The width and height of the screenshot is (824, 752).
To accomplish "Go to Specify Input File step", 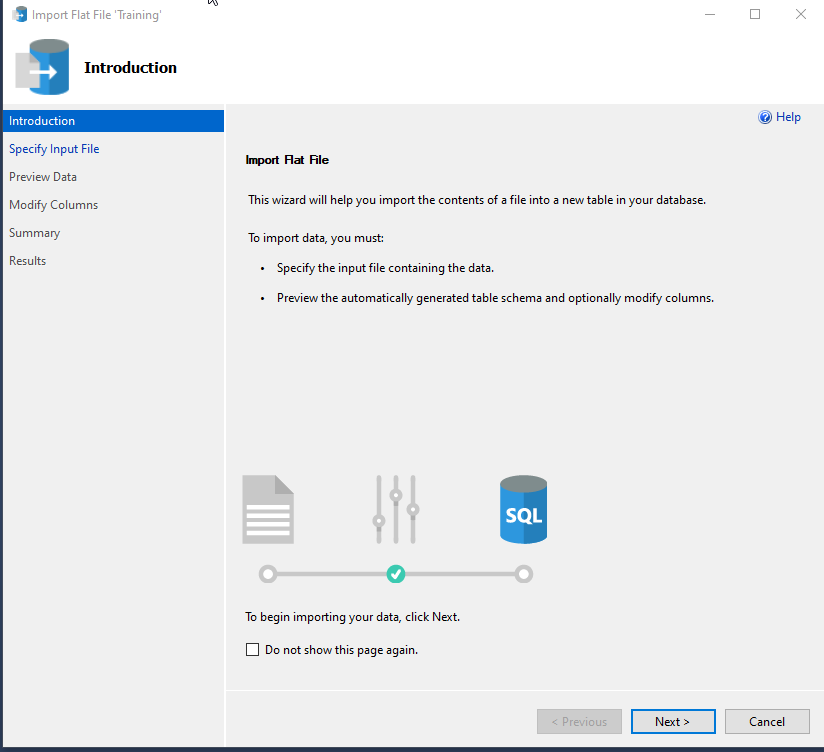I will click(54, 149).
